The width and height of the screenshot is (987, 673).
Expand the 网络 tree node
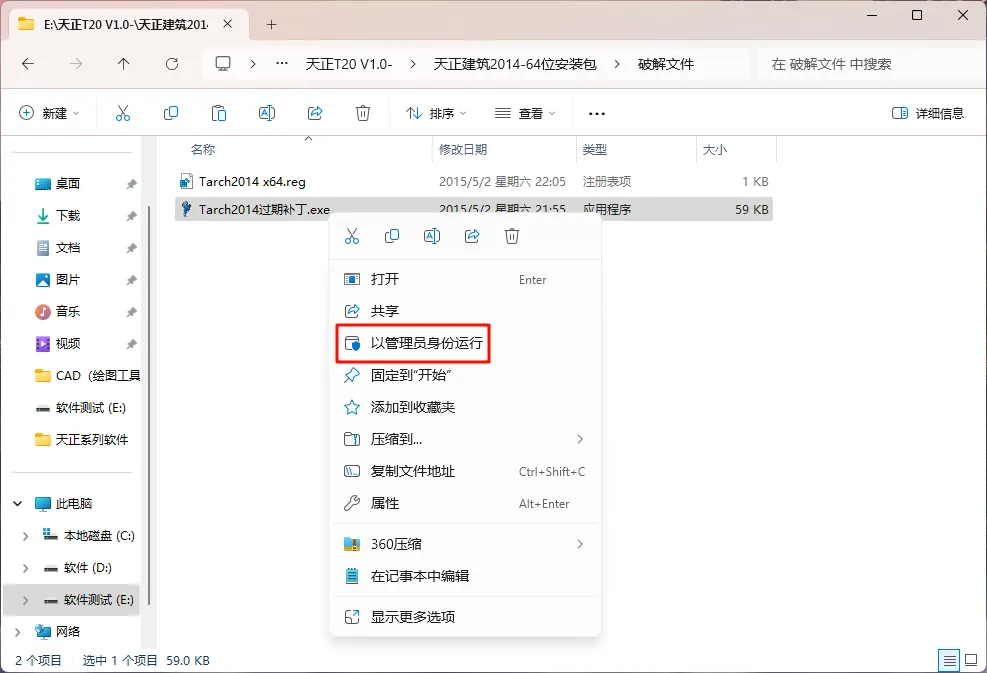coord(18,631)
